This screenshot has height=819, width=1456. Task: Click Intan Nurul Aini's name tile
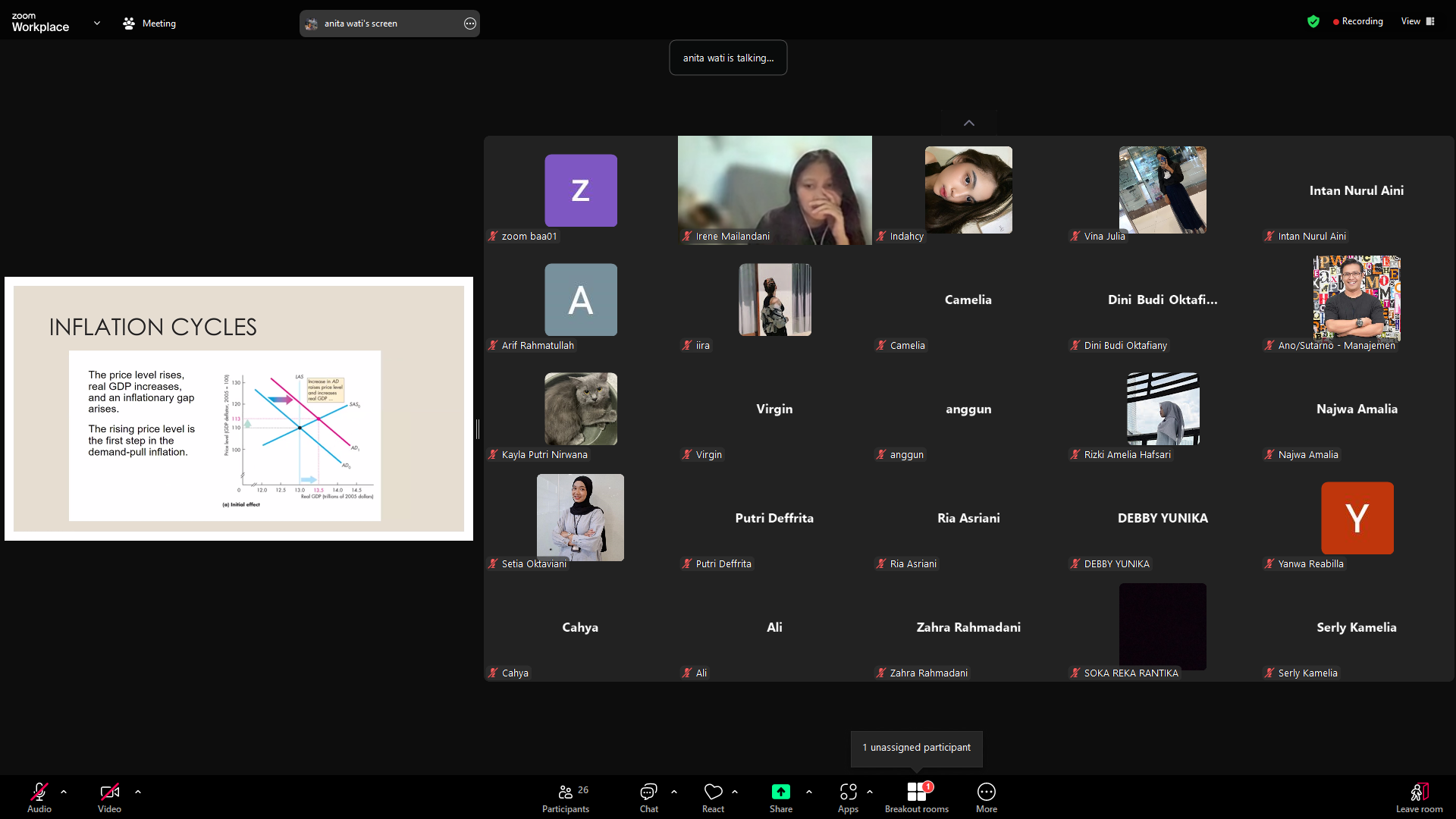point(1357,190)
